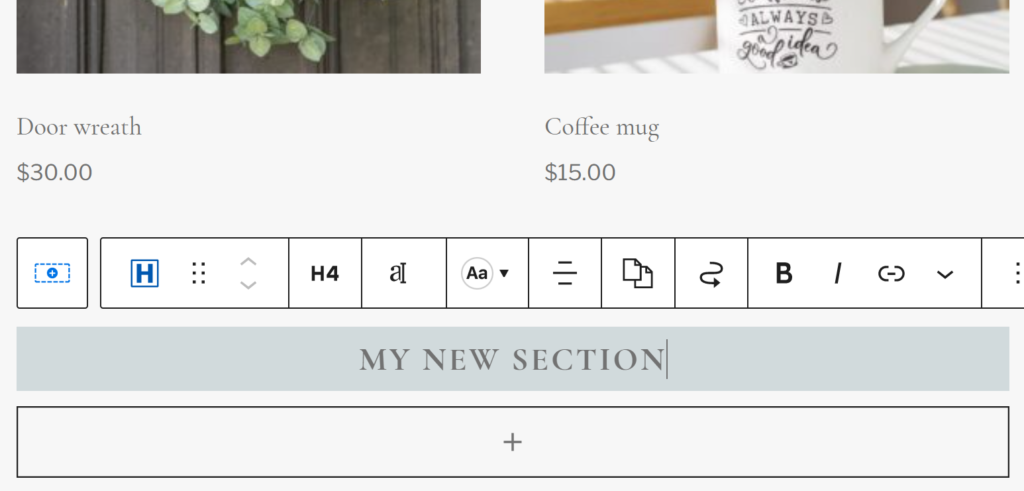Open the Coffee mug product title
This screenshot has width=1024, height=491.
pyautogui.click(x=602, y=127)
